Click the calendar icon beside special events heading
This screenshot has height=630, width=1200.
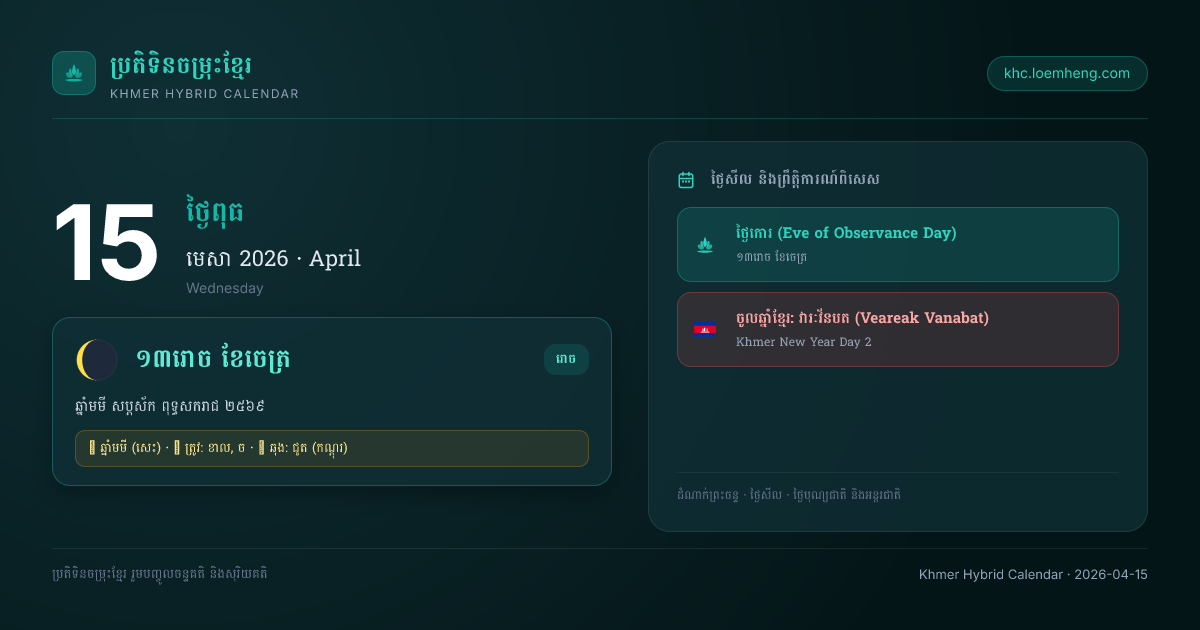(x=686, y=180)
